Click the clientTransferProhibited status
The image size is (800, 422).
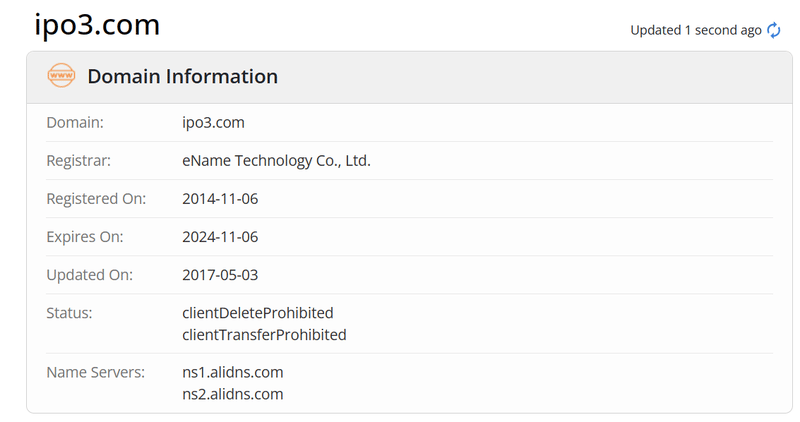264,335
